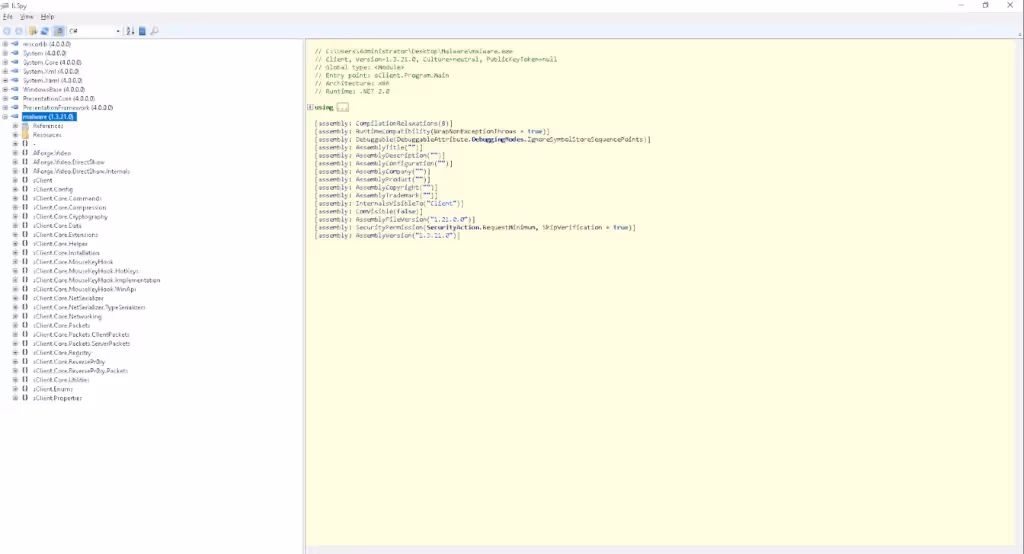Screen dimensions: 1024x554
Task: Select malware (1.3.21.0) in the tree
Action: (49, 116)
